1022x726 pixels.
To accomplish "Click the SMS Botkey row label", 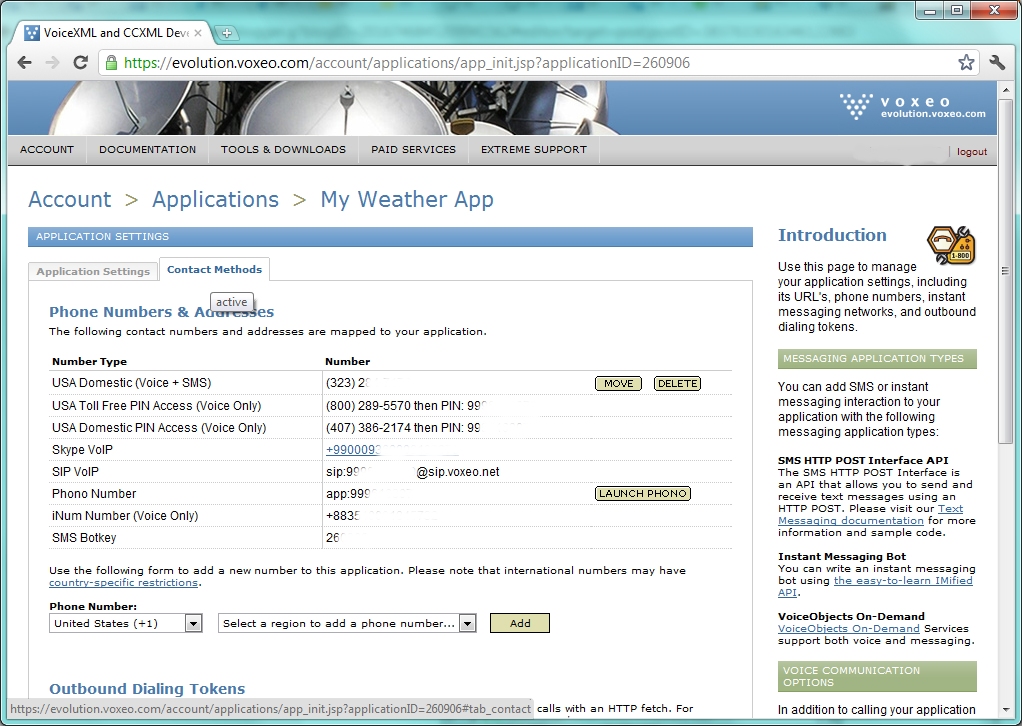I will click(x=84, y=538).
